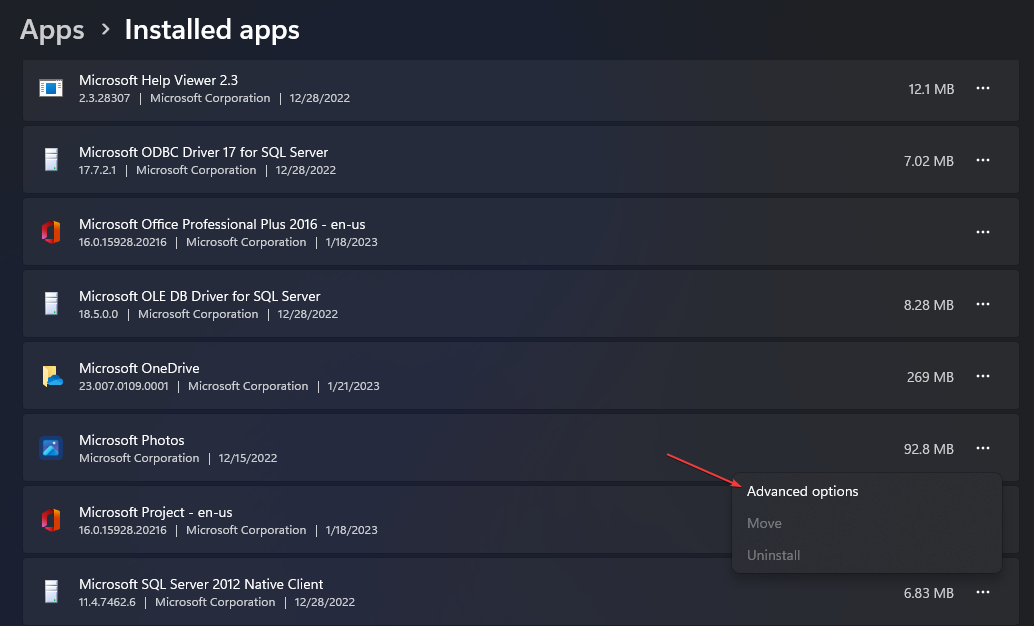This screenshot has width=1034, height=626.
Task: Click the 12/28/2022 date in OLE DB Driver row
Action: (x=307, y=314)
